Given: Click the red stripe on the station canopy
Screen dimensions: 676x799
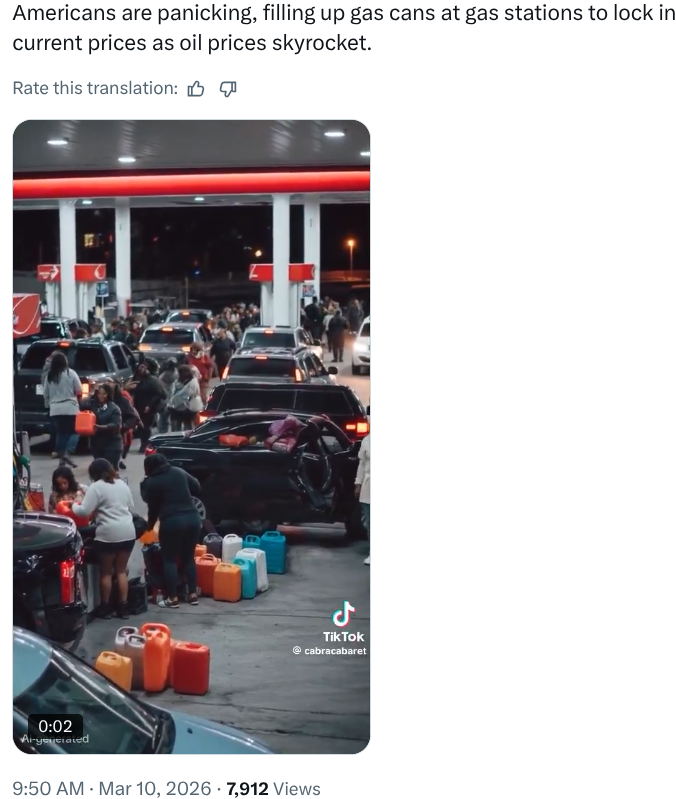Looking at the screenshot, I should 192,184.
